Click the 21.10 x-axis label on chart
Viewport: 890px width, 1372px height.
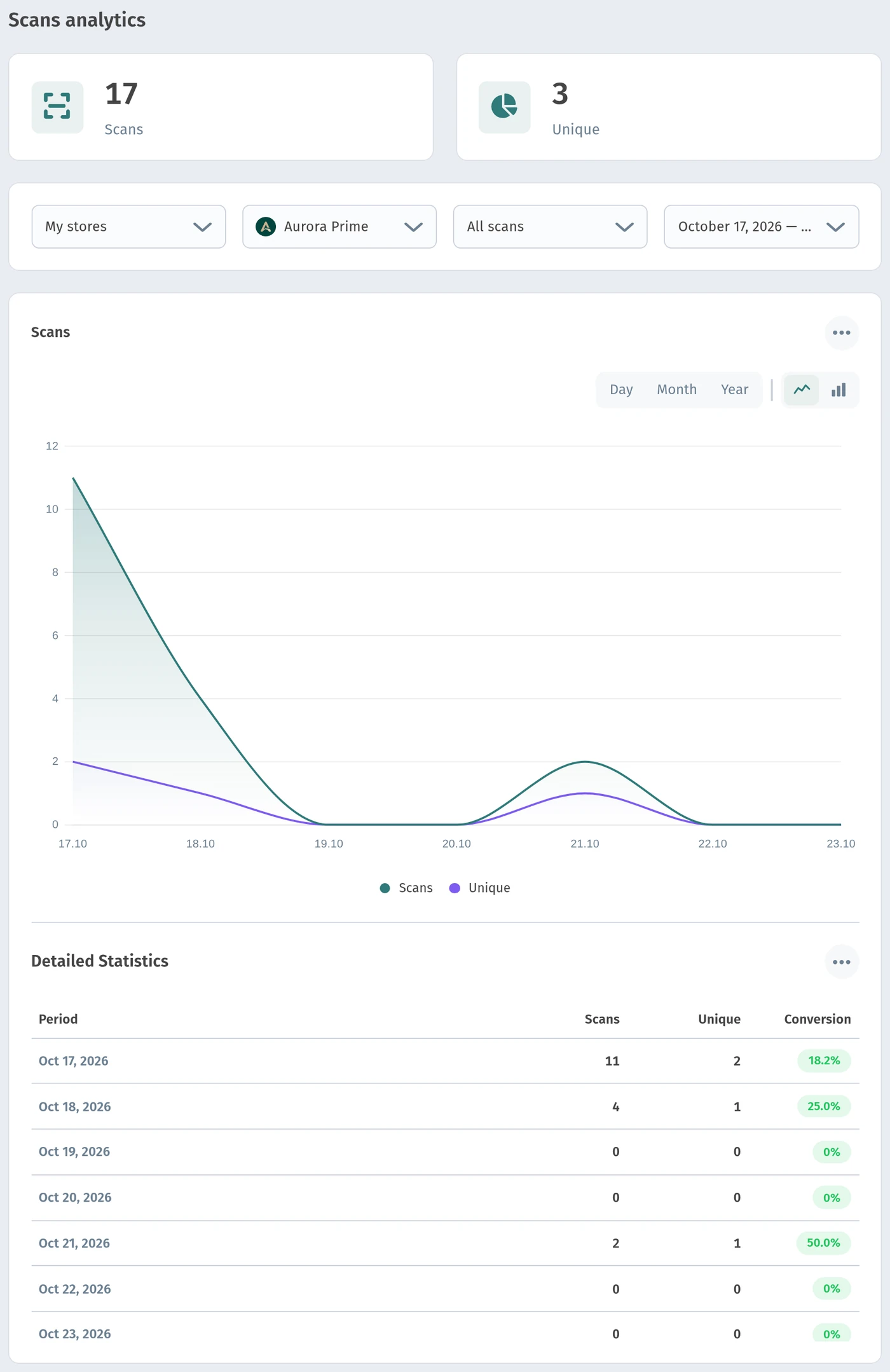coord(584,844)
